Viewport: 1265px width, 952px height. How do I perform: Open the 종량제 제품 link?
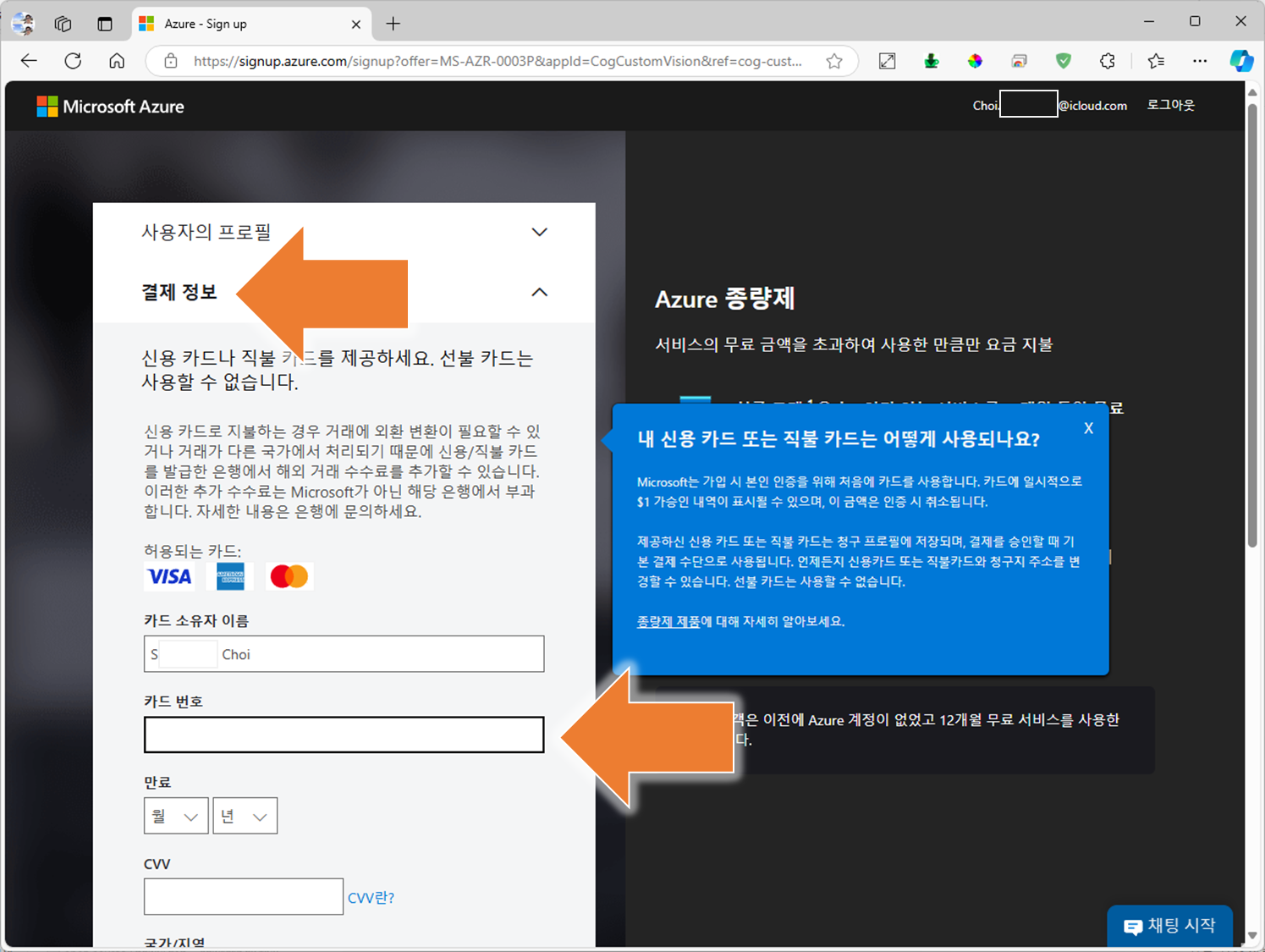pos(668,621)
